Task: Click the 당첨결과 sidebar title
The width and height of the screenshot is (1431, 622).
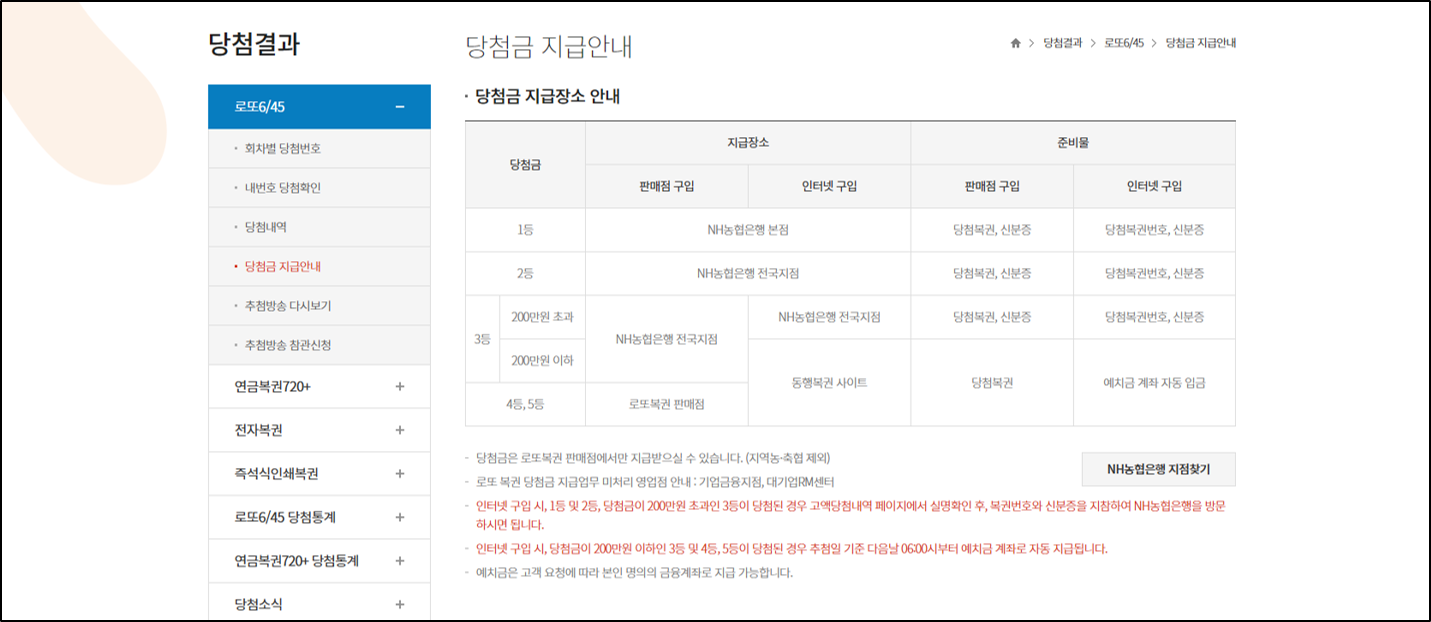Action: (x=254, y=44)
